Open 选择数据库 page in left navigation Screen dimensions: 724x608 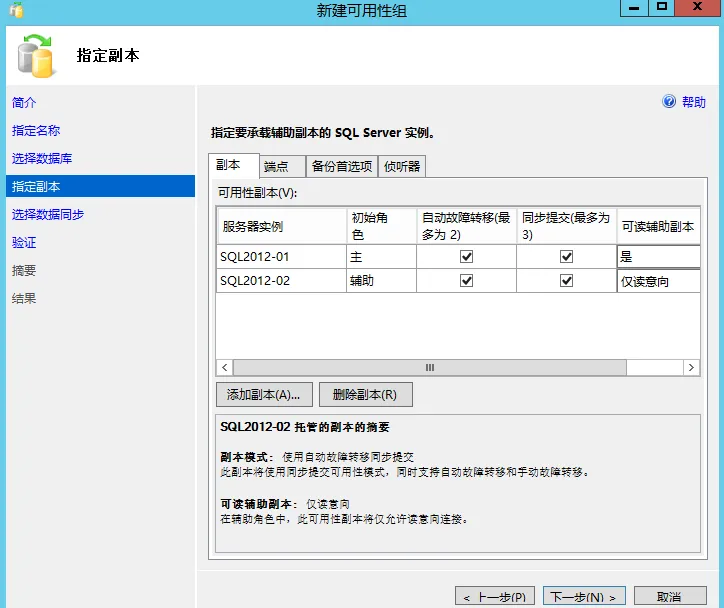tap(42, 158)
